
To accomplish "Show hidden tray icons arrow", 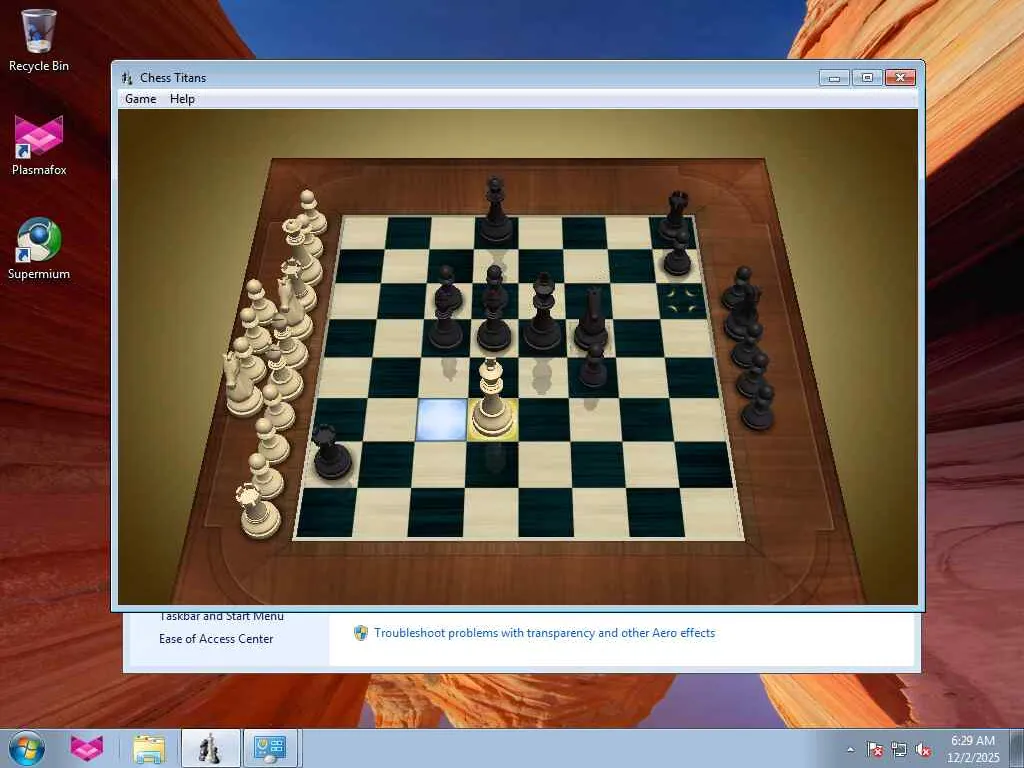I will click(850, 749).
